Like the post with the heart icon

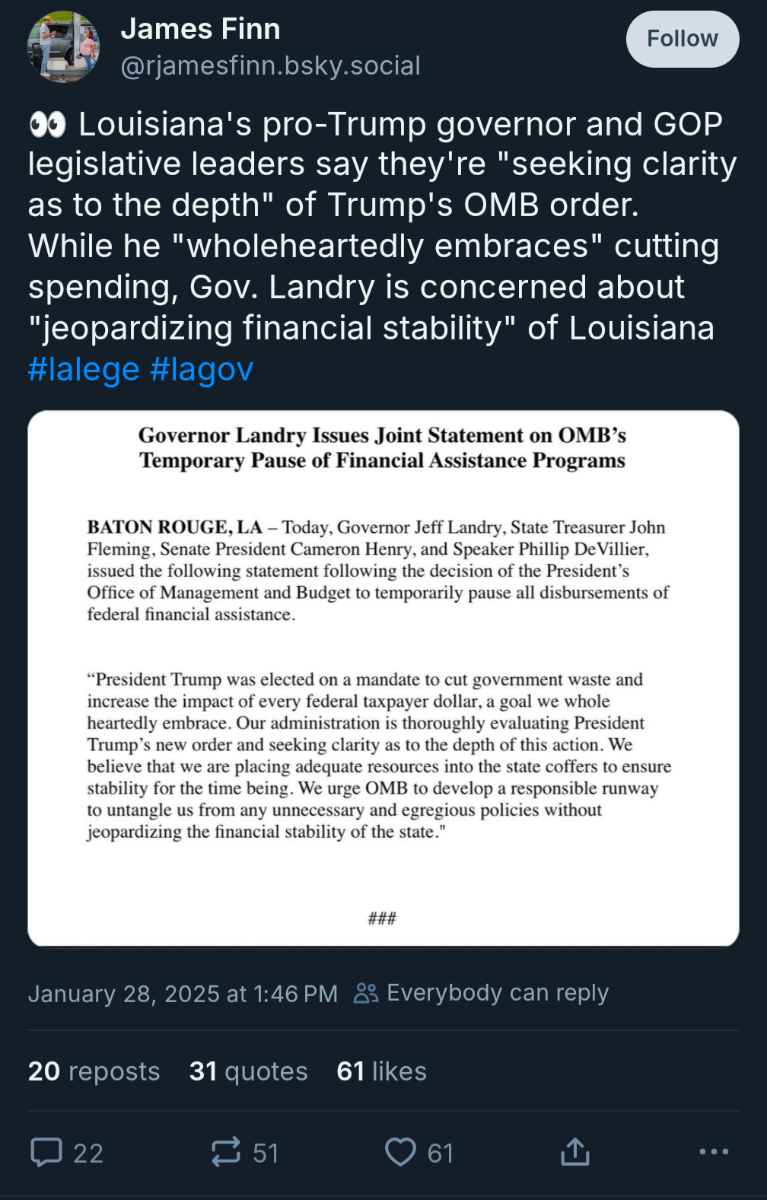point(400,1152)
